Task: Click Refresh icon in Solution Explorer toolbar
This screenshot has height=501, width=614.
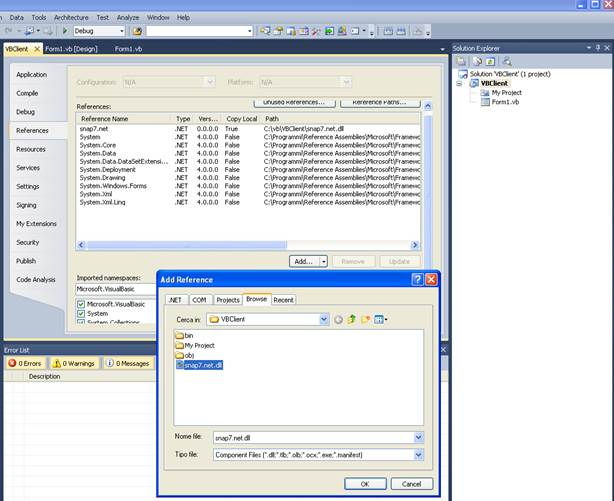Action: [490, 61]
